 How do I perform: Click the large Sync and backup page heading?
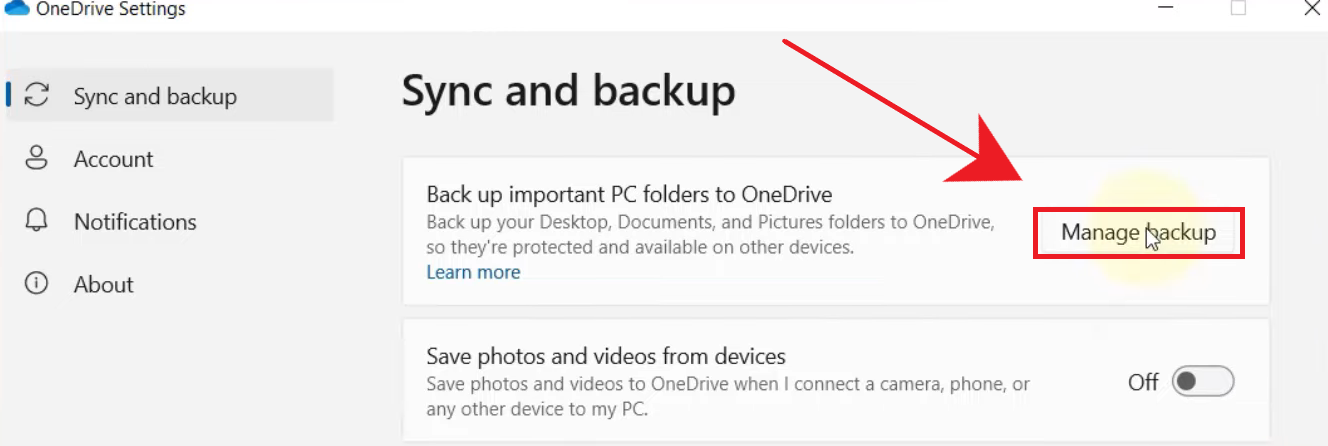(568, 91)
